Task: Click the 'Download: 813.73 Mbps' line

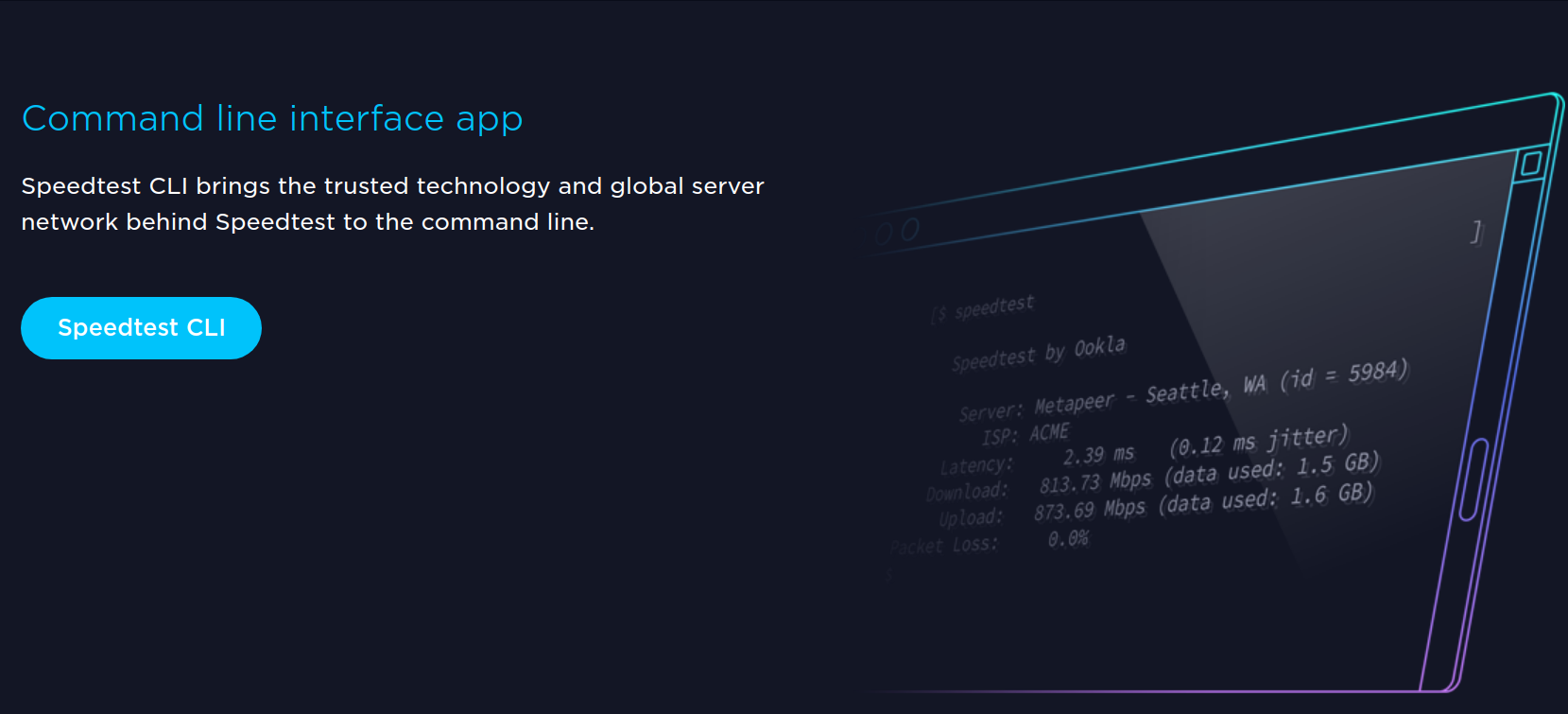Action: click(x=1153, y=477)
